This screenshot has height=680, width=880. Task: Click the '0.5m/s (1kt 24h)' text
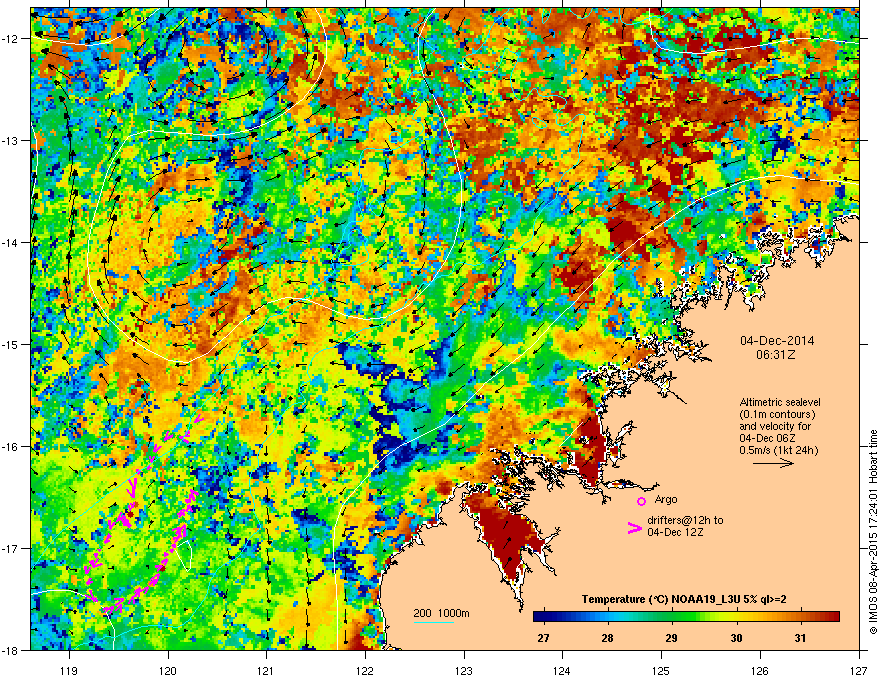pos(779,450)
